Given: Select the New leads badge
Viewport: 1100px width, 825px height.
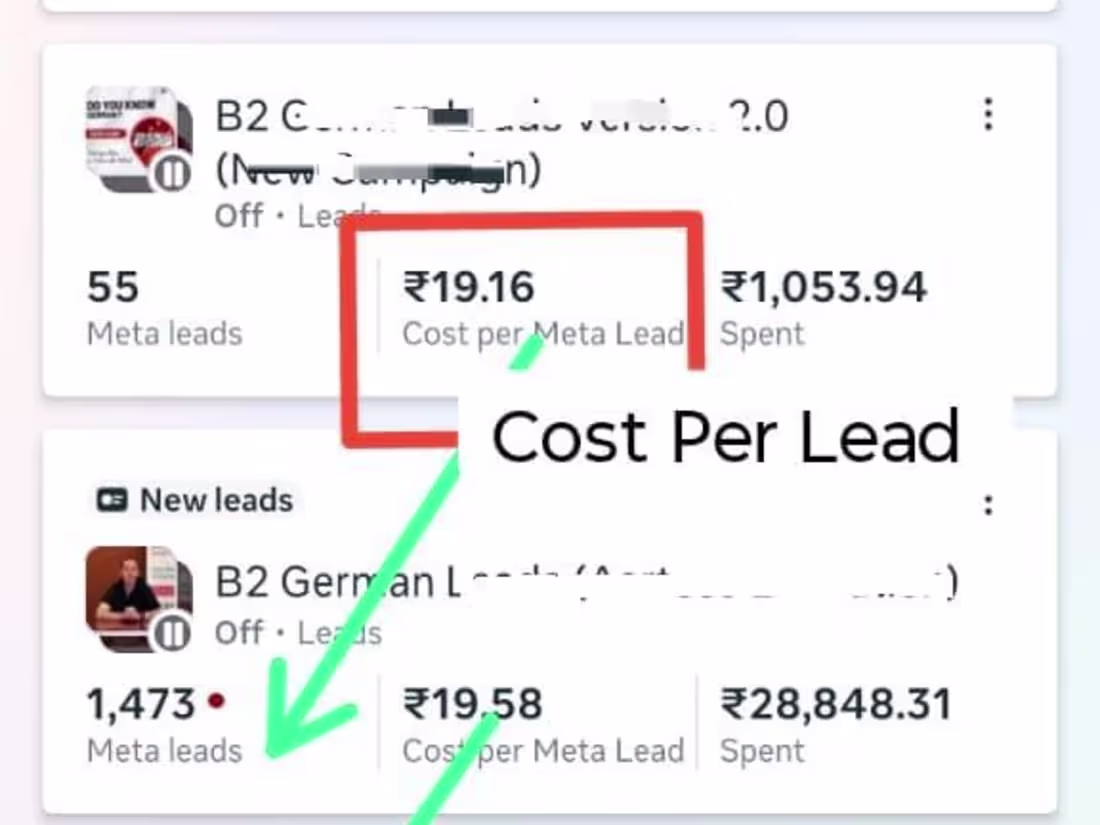Looking at the screenshot, I should pyautogui.click(x=195, y=500).
